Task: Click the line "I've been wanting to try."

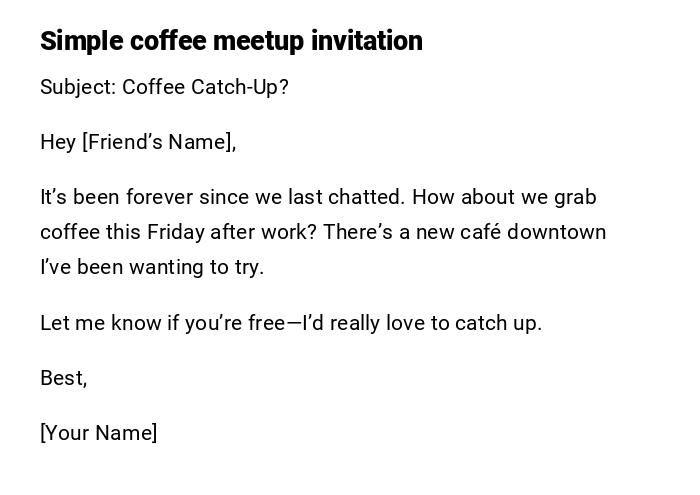Action: tap(152, 267)
